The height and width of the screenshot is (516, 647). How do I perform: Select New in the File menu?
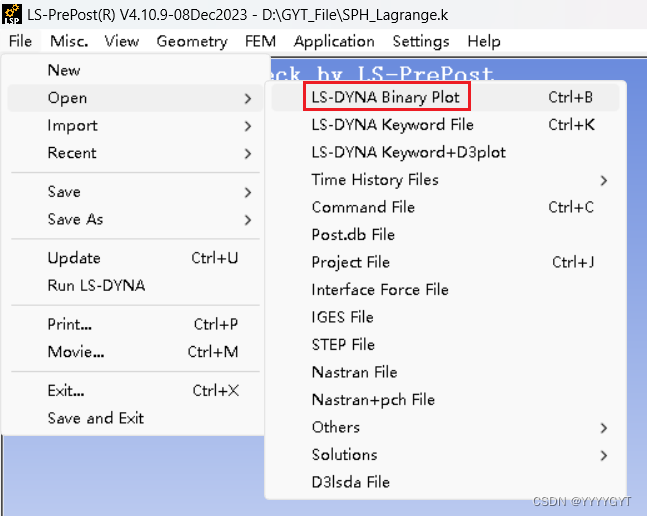(x=135, y=70)
